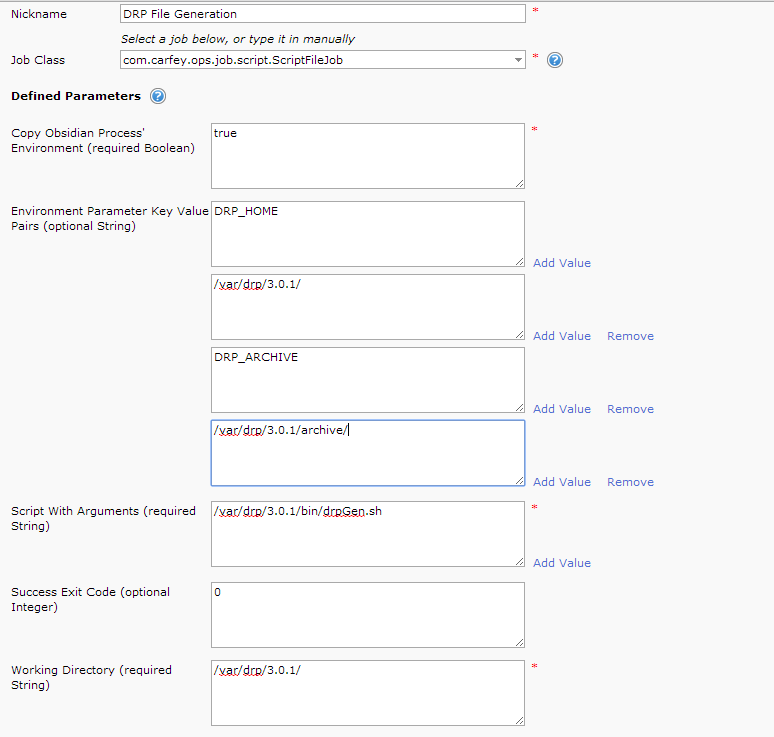774x737 pixels.
Task: Expand the Job Class dropdown arrow
Action: [x=518, y=60]
